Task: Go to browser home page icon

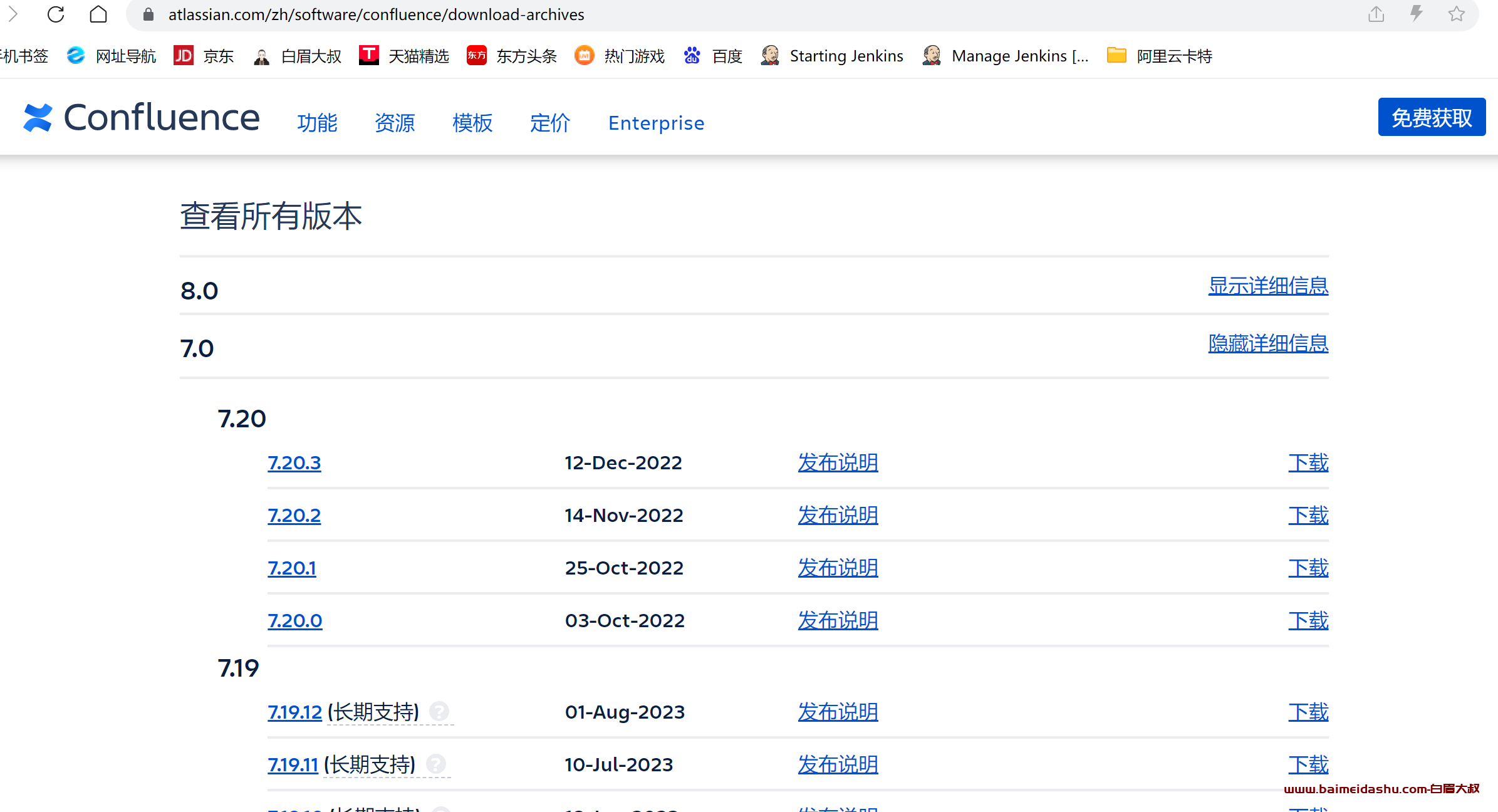Action: click(98, 14)
